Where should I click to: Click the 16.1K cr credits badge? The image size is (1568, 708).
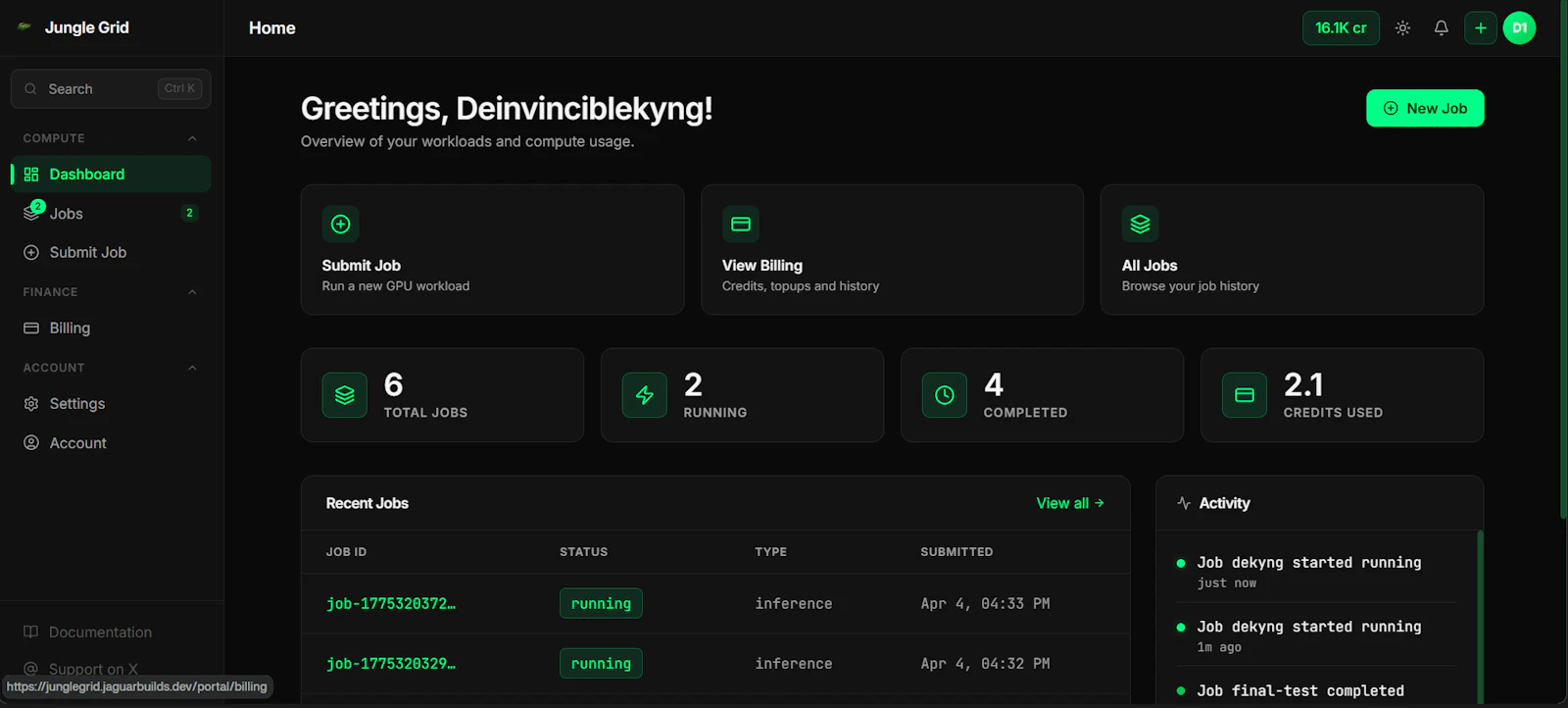tap(1341, 28)
